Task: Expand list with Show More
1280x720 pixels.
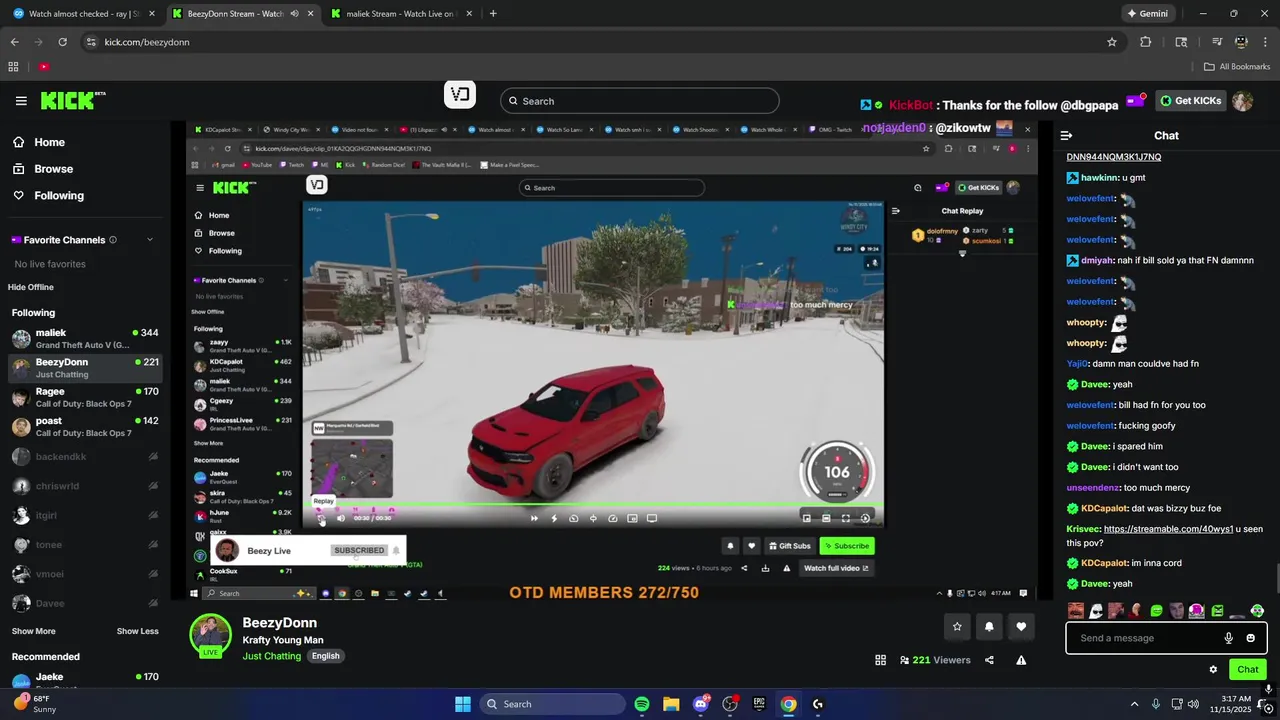Action: pos(34,631)
